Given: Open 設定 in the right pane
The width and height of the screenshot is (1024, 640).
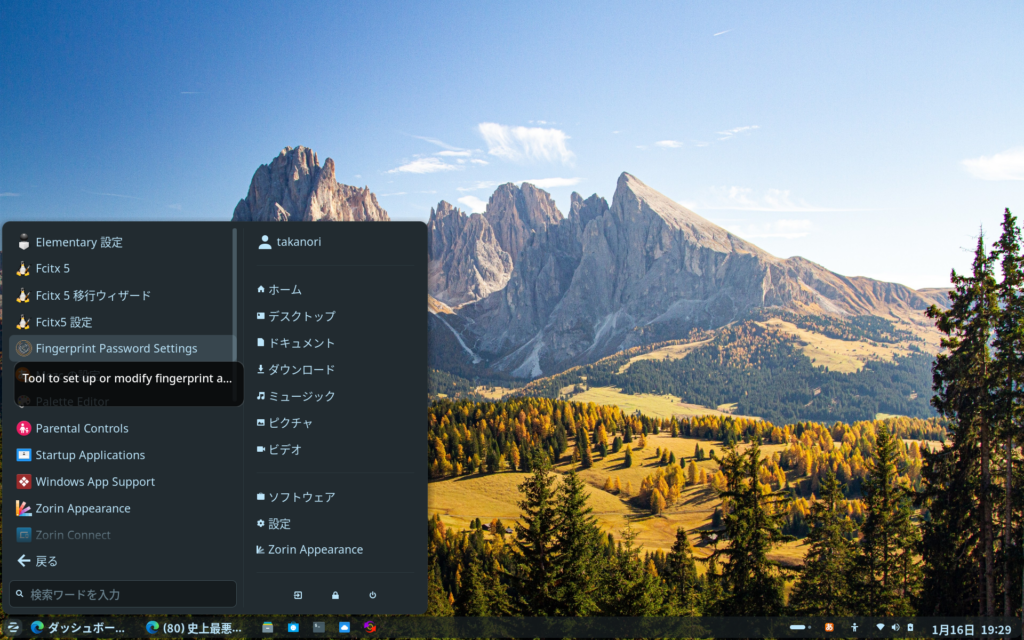Looking at the screenshot, I should pyautogui.click(x=279, y=523).
